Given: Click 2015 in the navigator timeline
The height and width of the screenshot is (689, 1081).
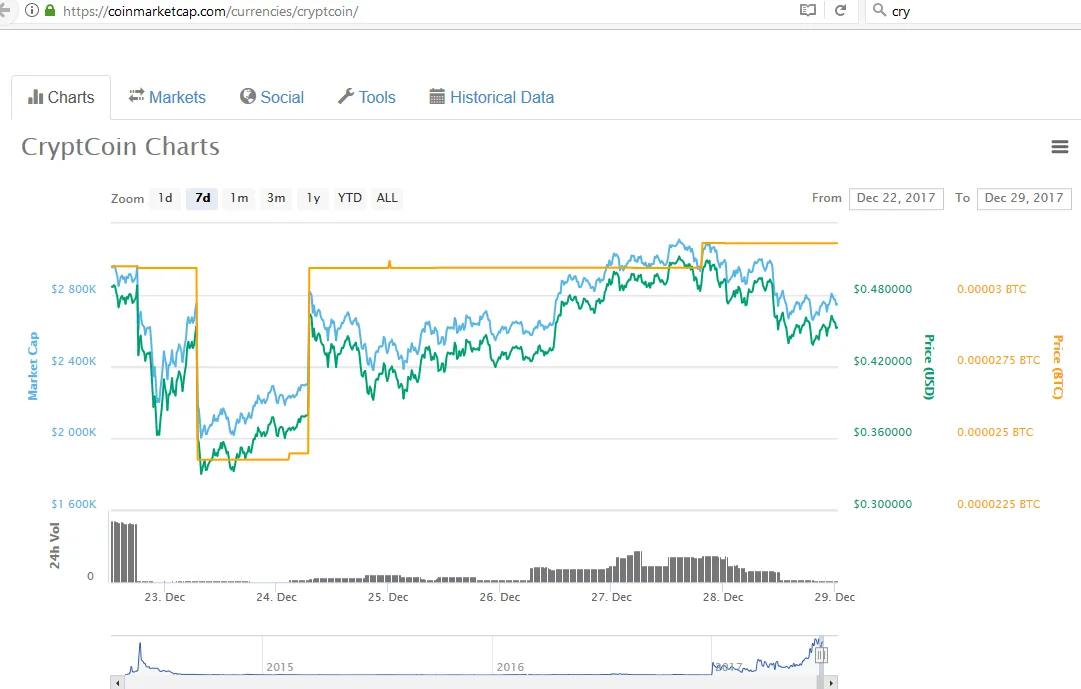Looking at the screenshot, I should click(280, 667).
